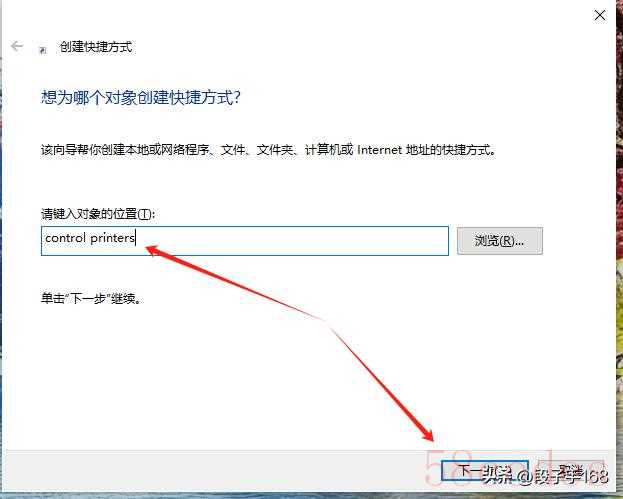Click the heading 想为哪个对象创建快捷方式?
Screen dimensions: 623x499
pos(141,97)
